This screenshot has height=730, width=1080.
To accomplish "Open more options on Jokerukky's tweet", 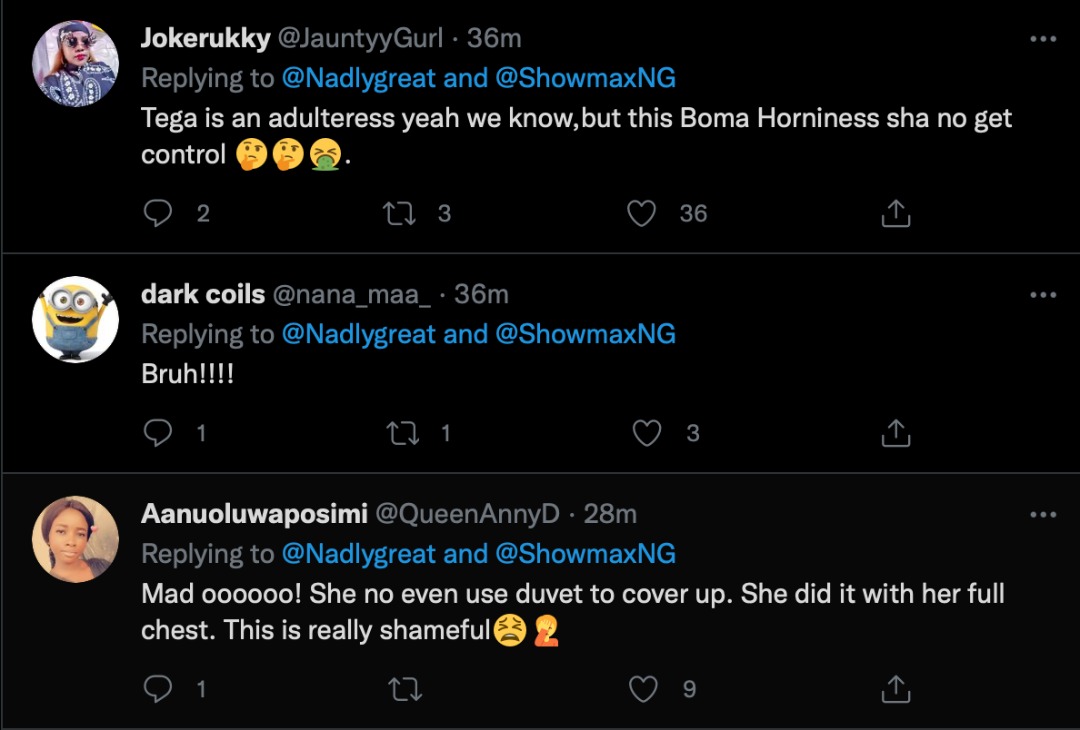I will tap(1043, 39).
